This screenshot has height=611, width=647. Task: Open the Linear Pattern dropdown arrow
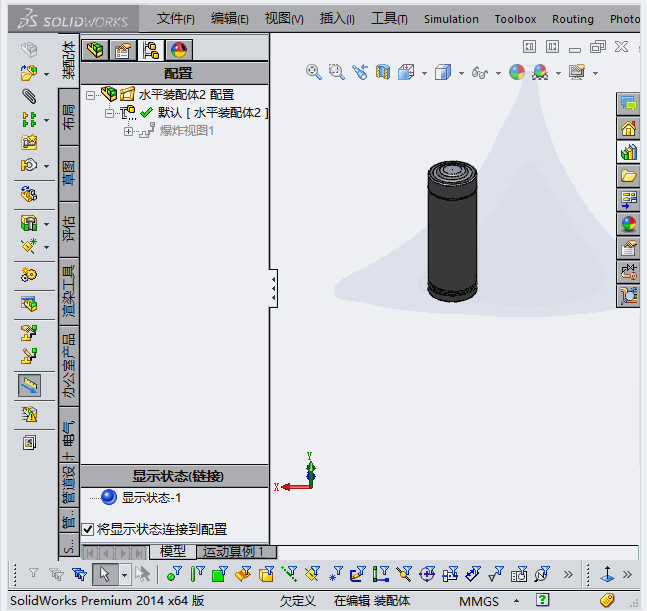(x=46, y=120)
